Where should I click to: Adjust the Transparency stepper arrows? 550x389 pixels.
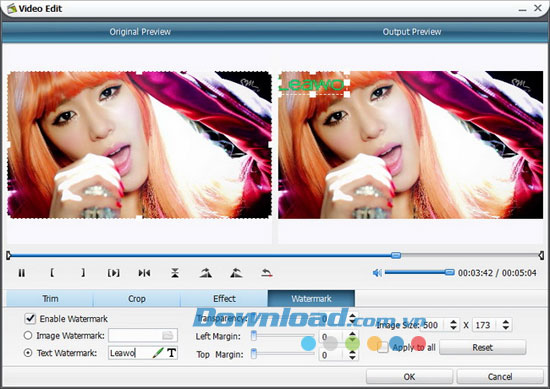pos(353,318)
